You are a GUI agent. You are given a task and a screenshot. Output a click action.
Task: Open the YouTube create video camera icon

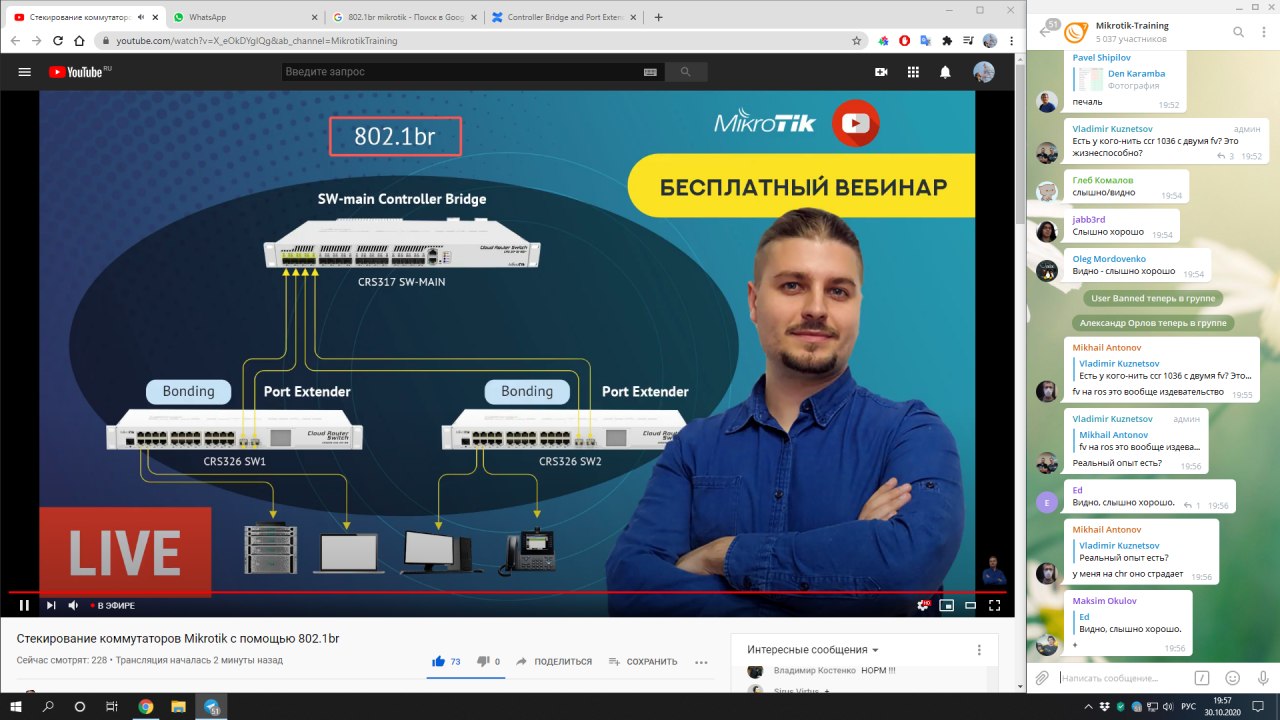point(881,72)
